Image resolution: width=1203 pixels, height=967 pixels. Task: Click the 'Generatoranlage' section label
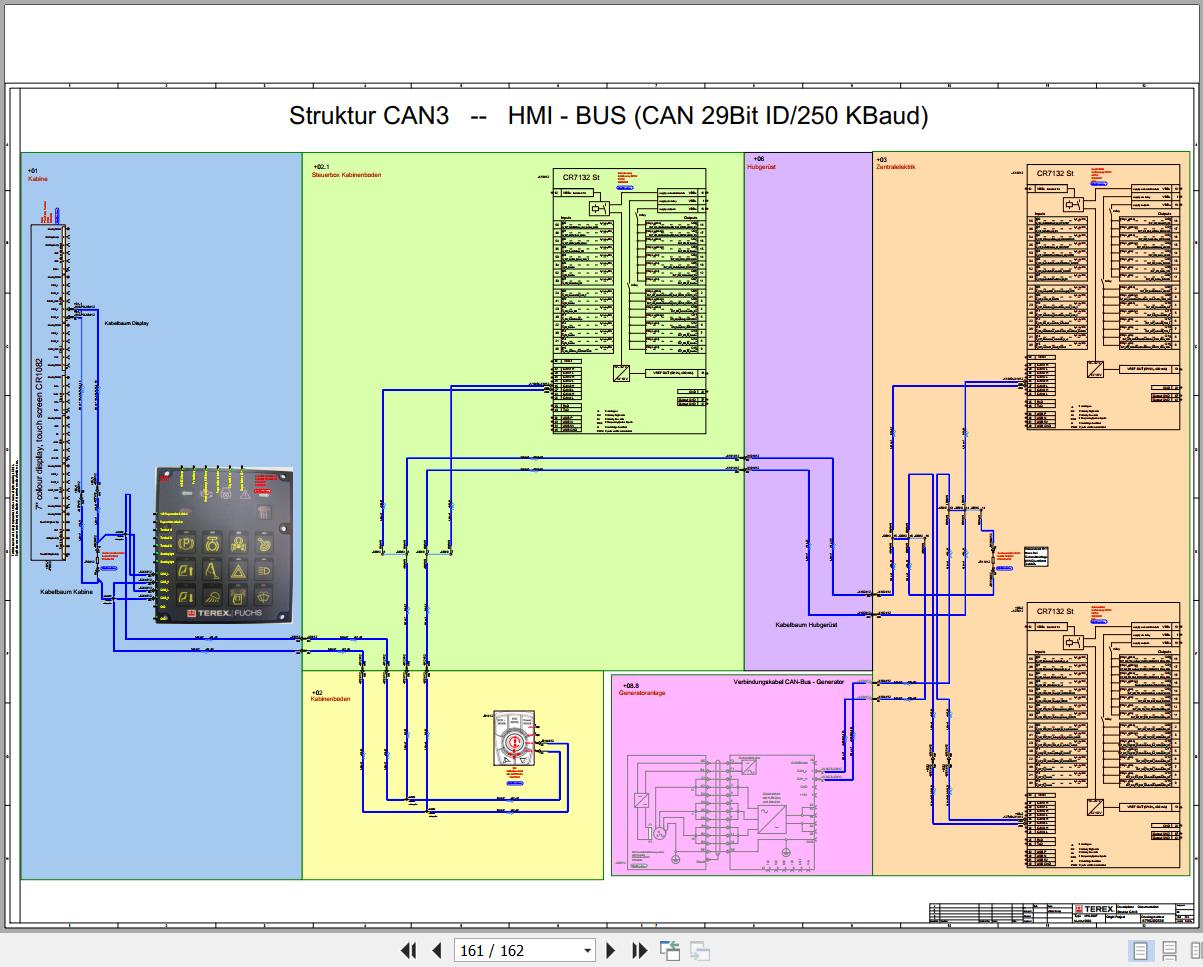(642, 692)
